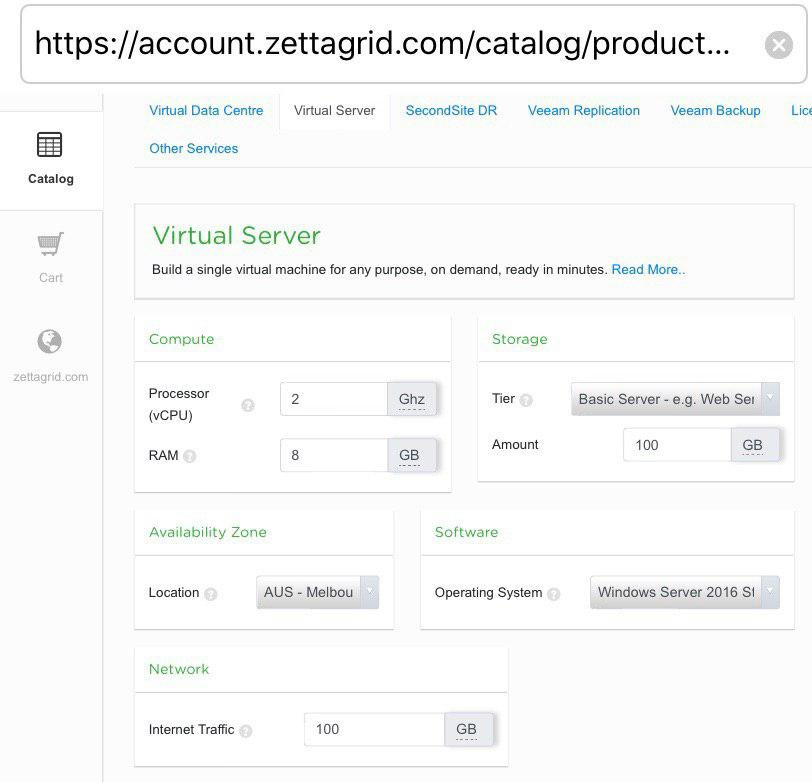Screen dimensions: 812x782
Task: Click the help icon next to Tier
Action: (526, 400)
